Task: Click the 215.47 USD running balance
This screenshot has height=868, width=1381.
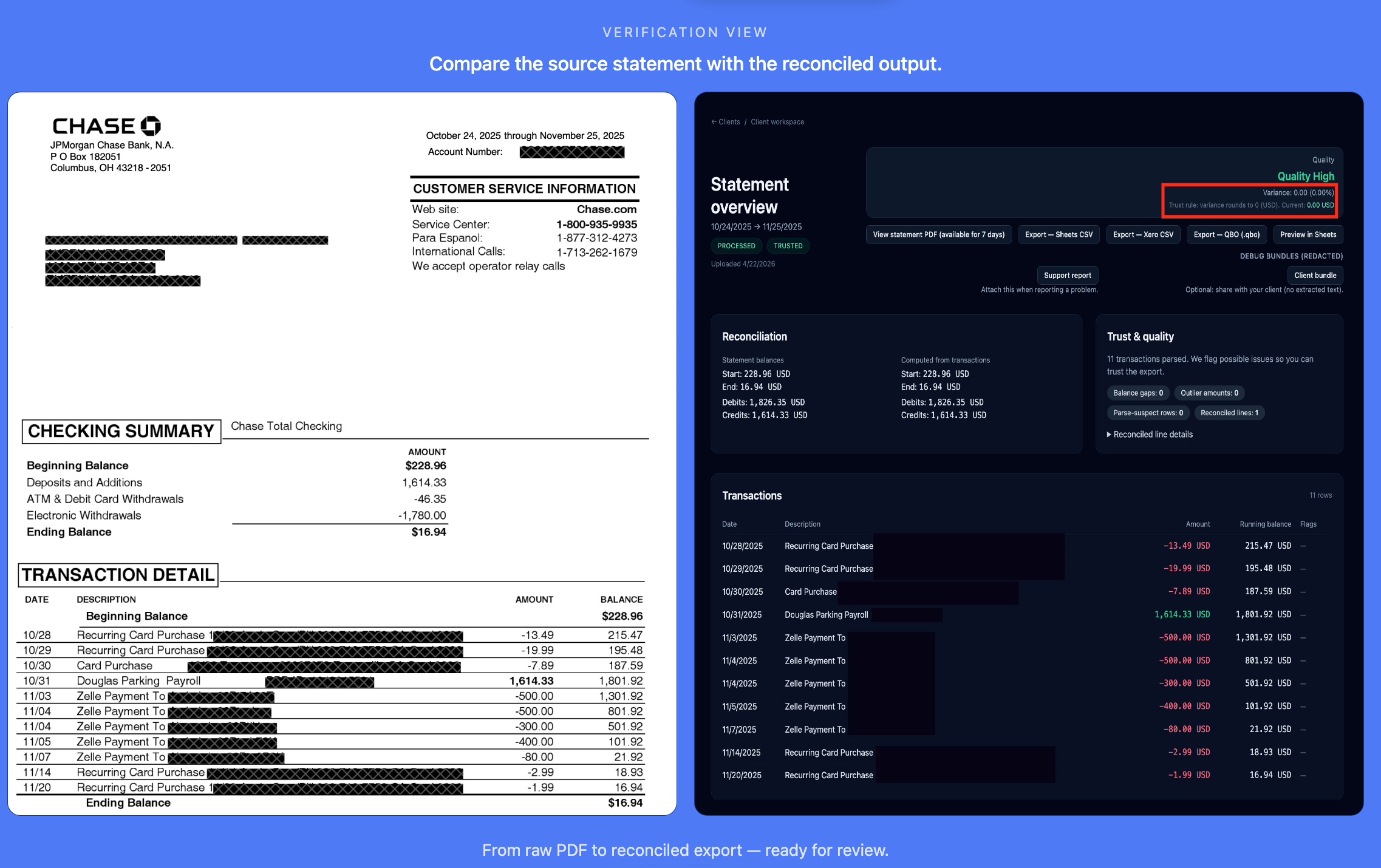Action: pyautogui.click(x=1268, y=546)
